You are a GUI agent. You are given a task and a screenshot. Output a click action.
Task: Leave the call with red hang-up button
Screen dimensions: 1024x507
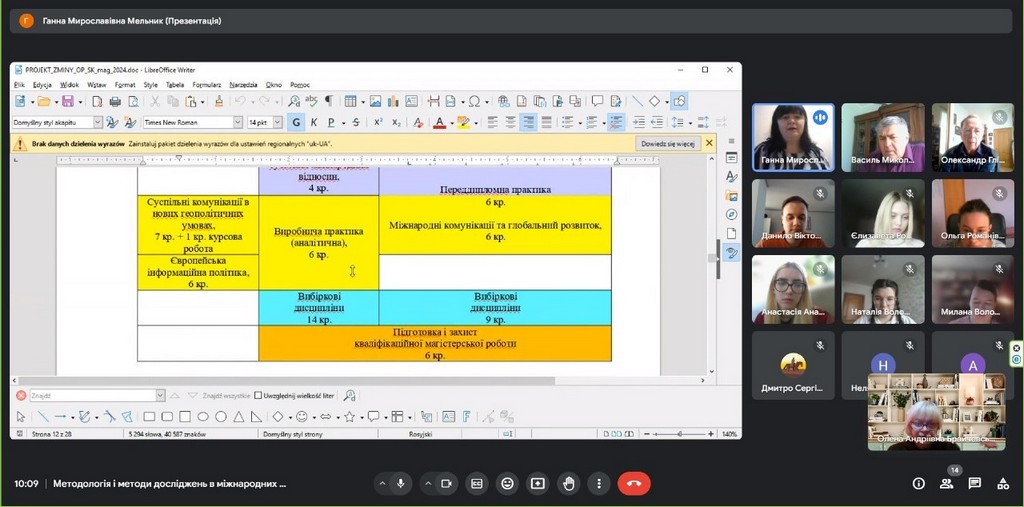633,483
